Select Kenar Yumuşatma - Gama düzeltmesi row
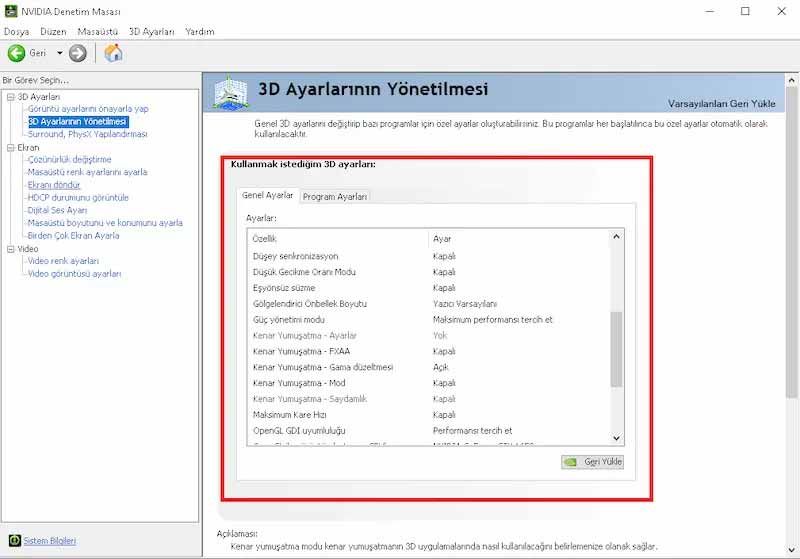The height and width of the screenshot is (559, 800). 429,367
